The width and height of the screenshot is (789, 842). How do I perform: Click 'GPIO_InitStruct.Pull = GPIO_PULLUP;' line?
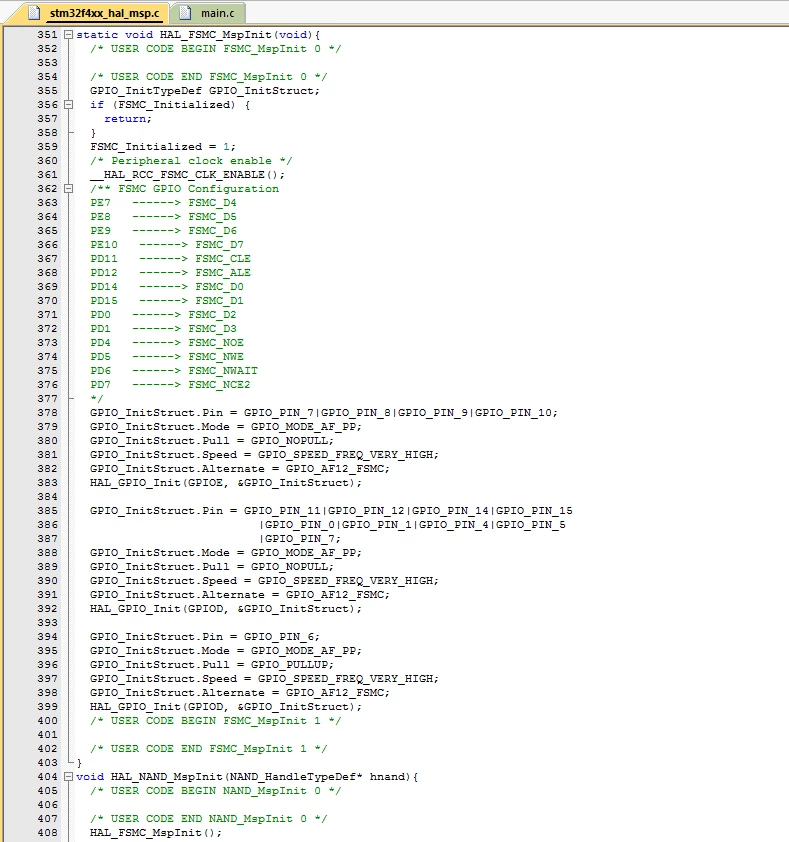[x=212, y=665]
